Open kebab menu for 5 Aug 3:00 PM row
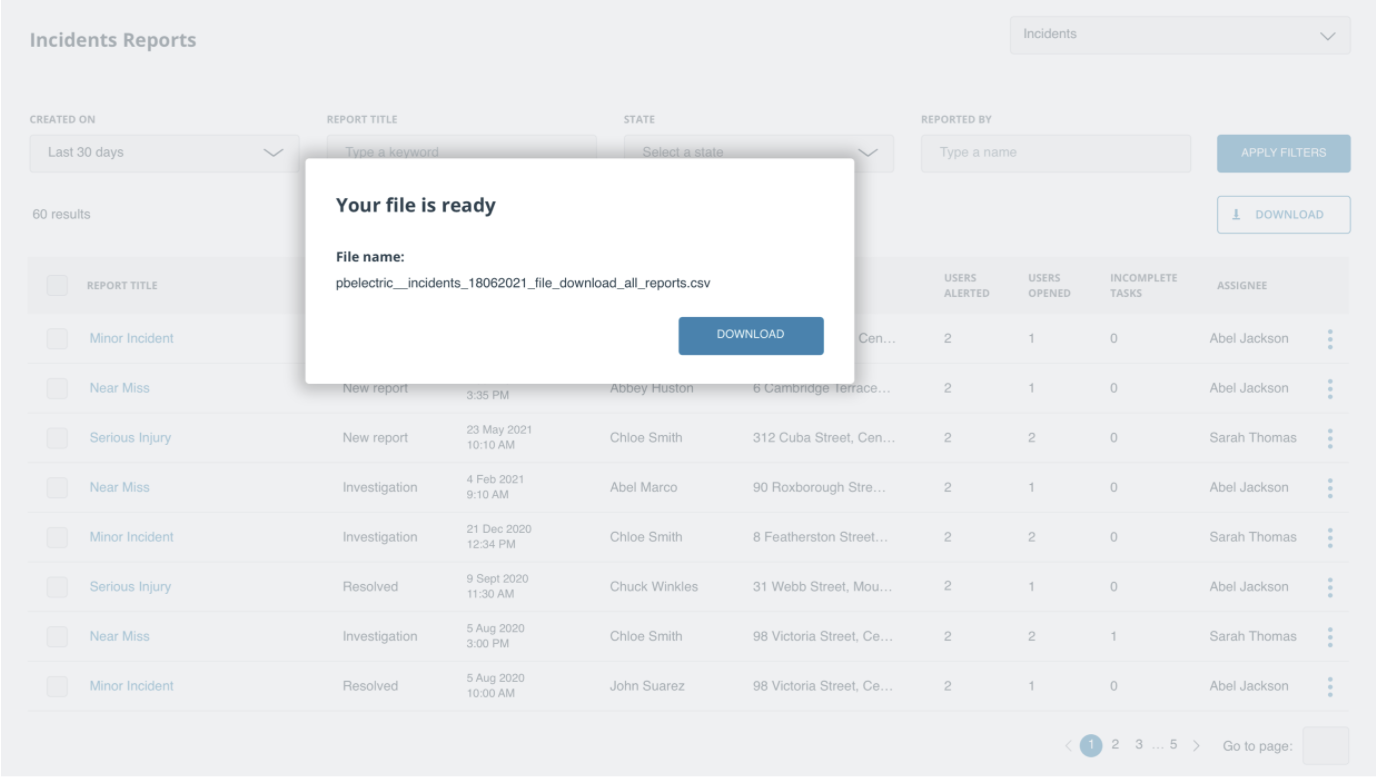Screen dimensions: 1376x784 tap(1330, 636)
